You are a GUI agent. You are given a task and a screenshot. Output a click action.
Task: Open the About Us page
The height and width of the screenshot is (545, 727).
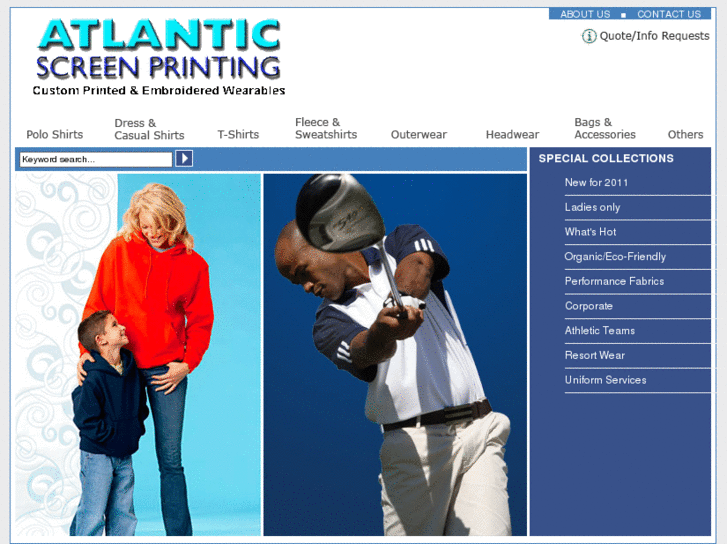point(585,14)
